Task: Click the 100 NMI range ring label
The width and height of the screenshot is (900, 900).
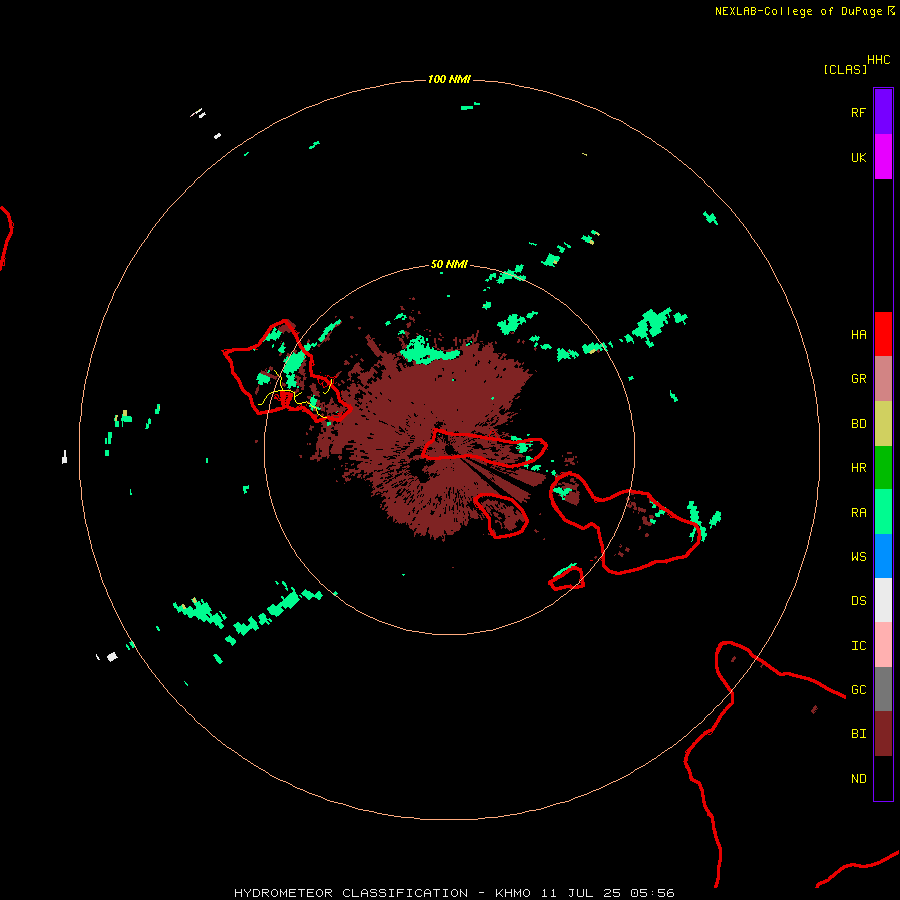Action: (x=449, y=79)
